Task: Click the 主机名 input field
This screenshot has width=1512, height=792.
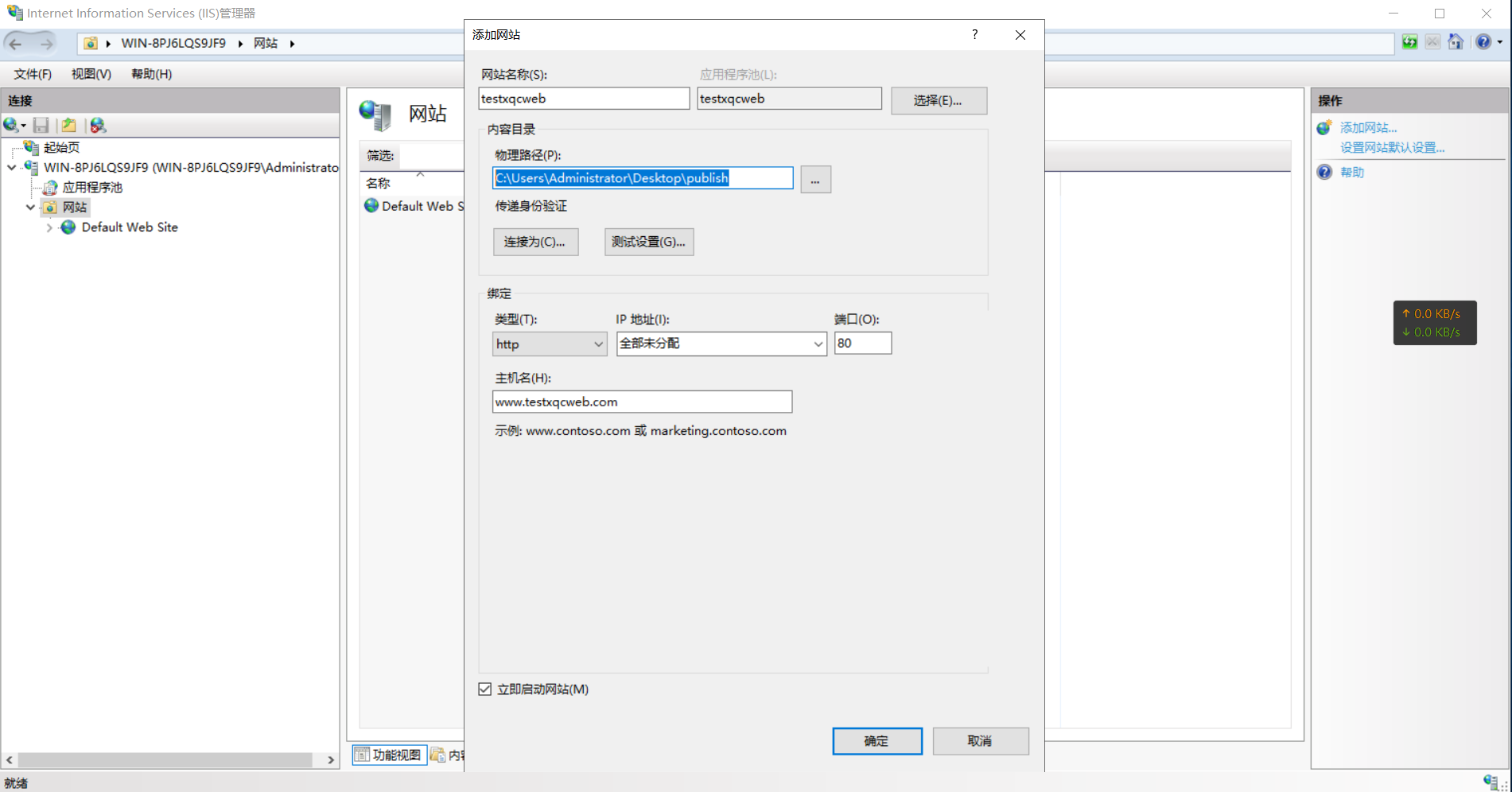Action: 642,402
